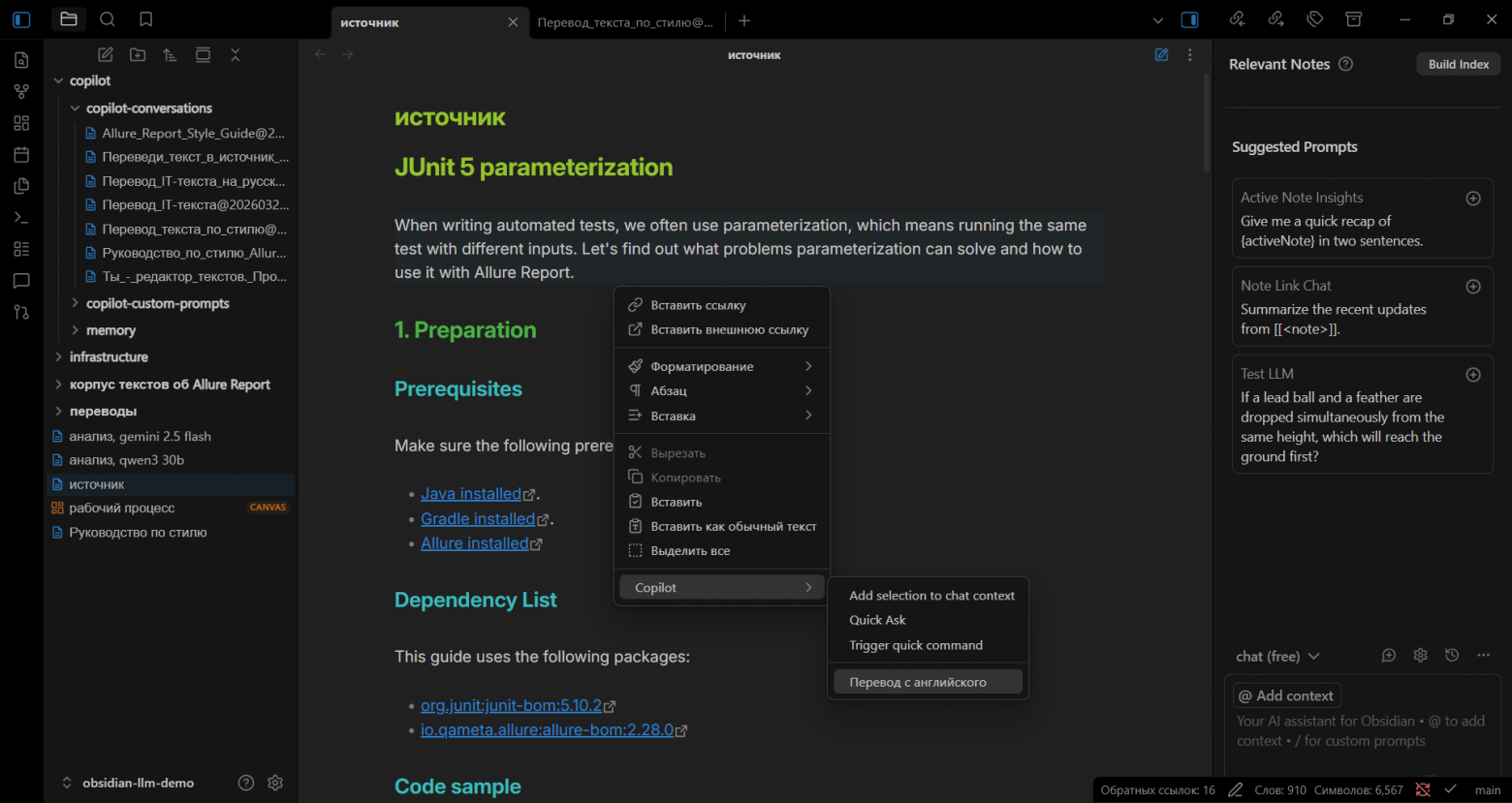This screenshot has height=803, width=1512.
Task: Insert template via ribbon copy icon
Action: (x=21, y=186)
